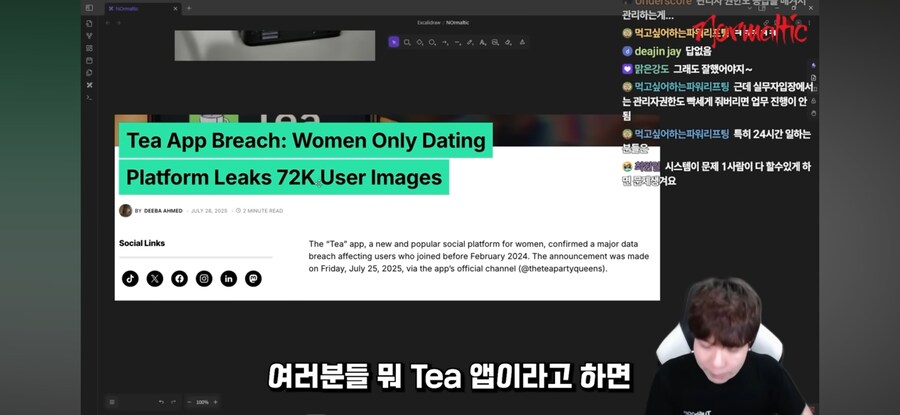Image resolution: width=900 pixels, height=415 pixels.
Task: Click chat message '답없음'
Action: [x=699, y=52]
